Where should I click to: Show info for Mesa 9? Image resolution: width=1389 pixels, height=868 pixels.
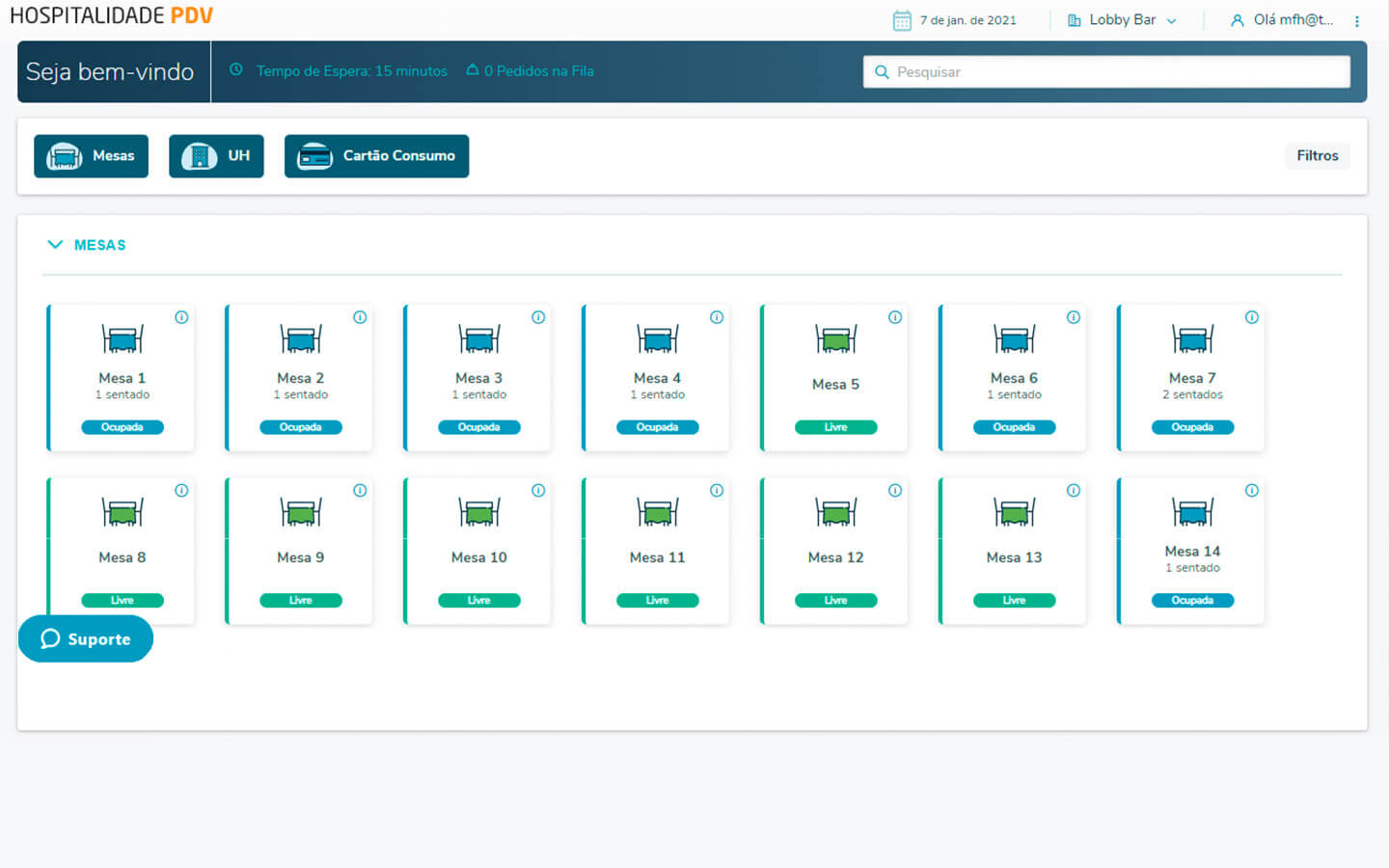360,491
